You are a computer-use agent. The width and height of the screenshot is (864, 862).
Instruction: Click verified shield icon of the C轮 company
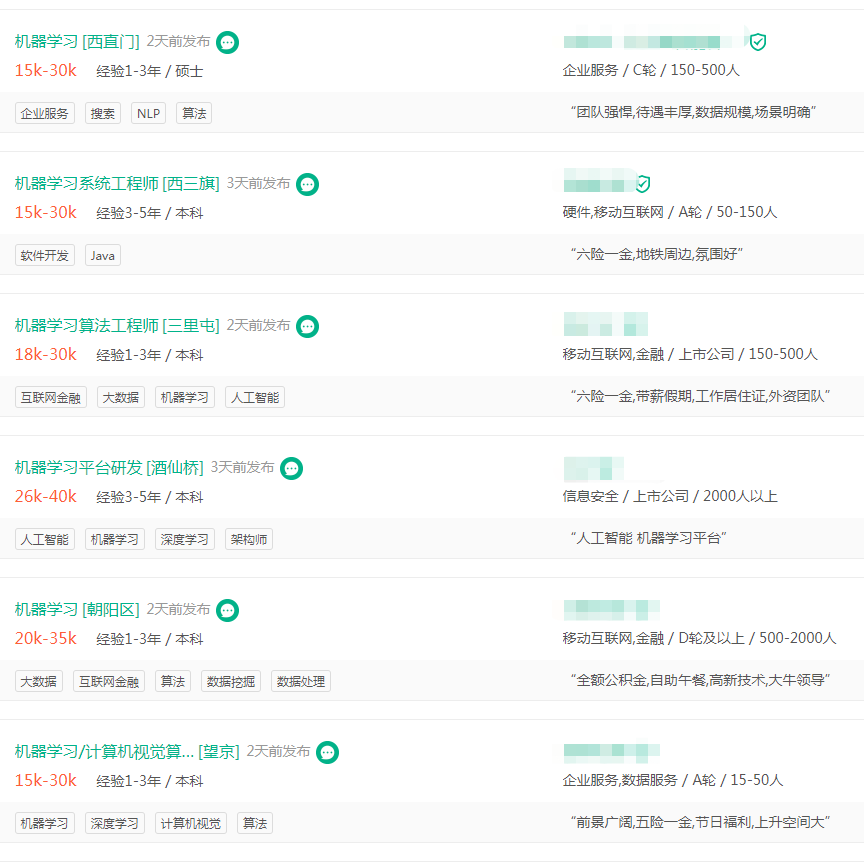point(758,42)
